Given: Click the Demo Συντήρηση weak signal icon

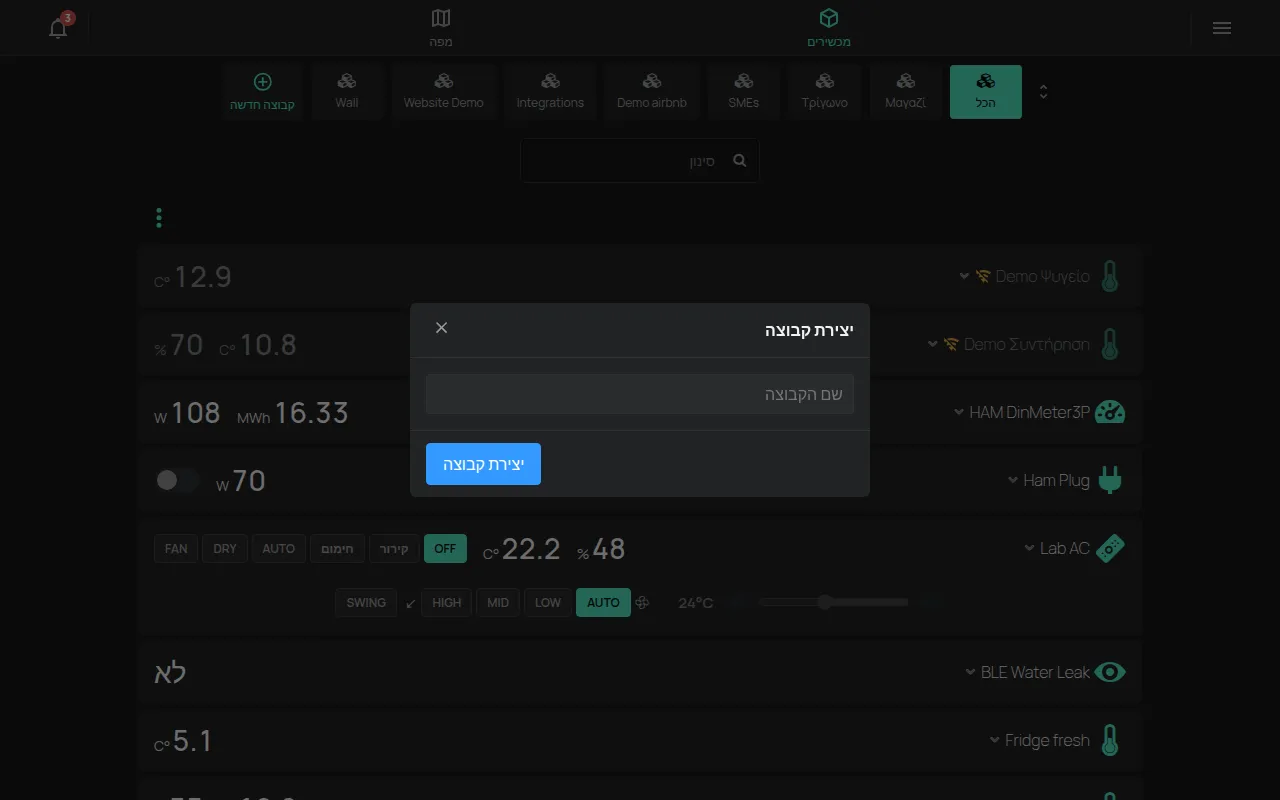Looking at the screenshot, I should pos(951,344).
